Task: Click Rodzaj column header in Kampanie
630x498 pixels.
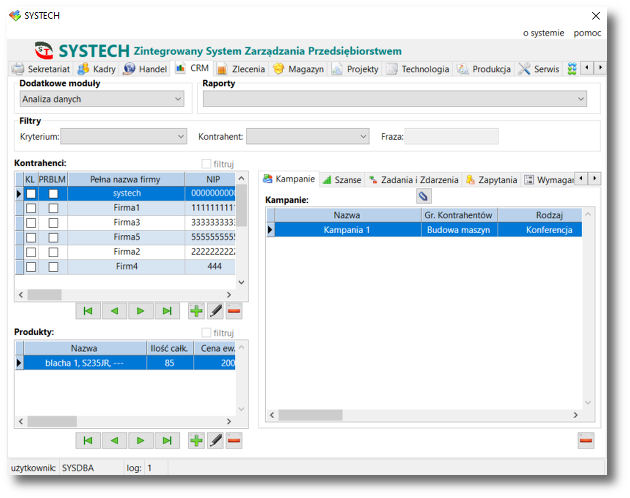Action: pos(540,215)
